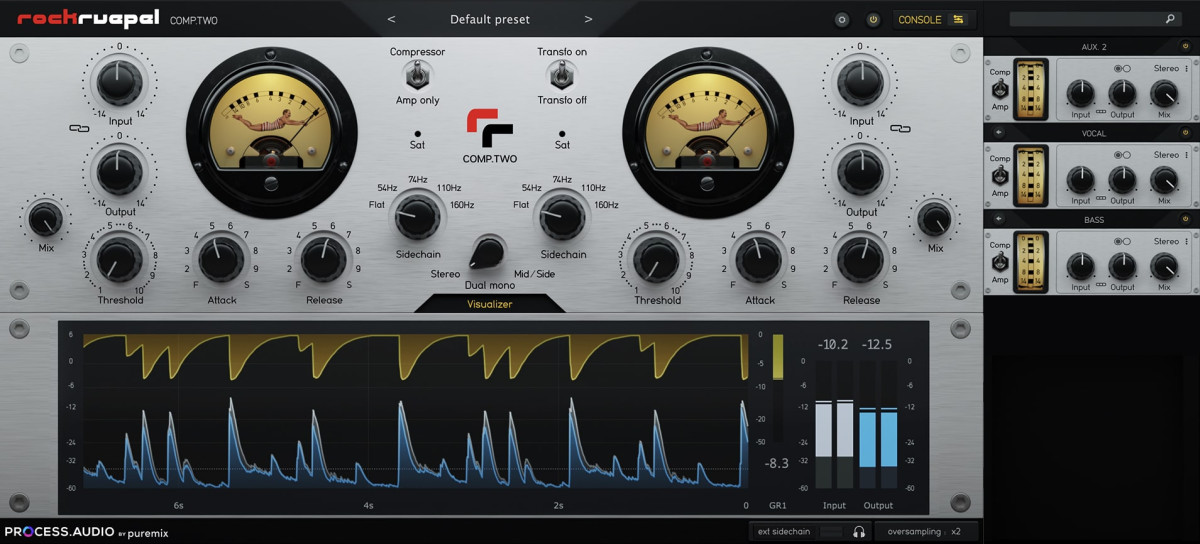Open the Default preset menu

(x=490, y=19)
